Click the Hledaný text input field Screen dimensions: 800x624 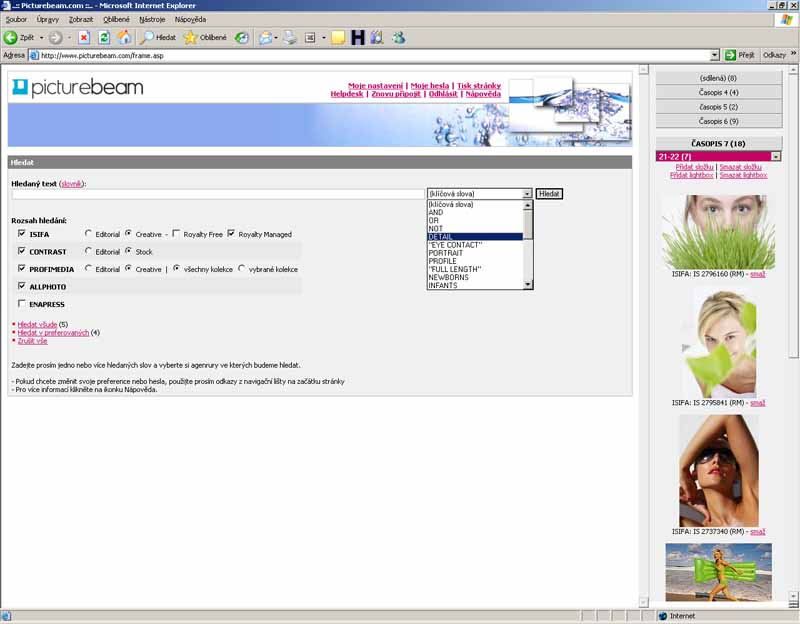coord(217,194)
